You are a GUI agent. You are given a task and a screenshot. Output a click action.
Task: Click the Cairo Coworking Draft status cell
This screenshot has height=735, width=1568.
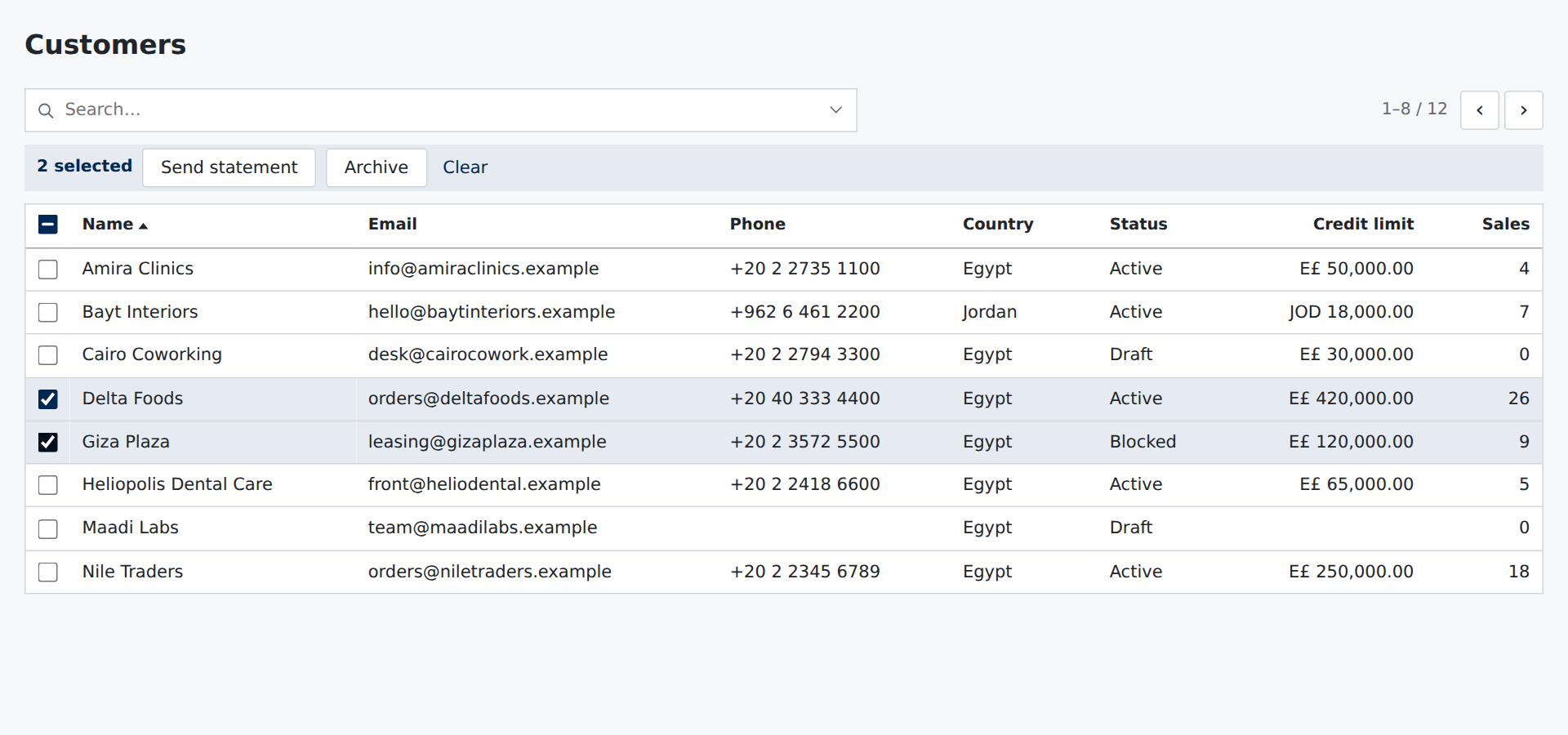click(1131, 354)
